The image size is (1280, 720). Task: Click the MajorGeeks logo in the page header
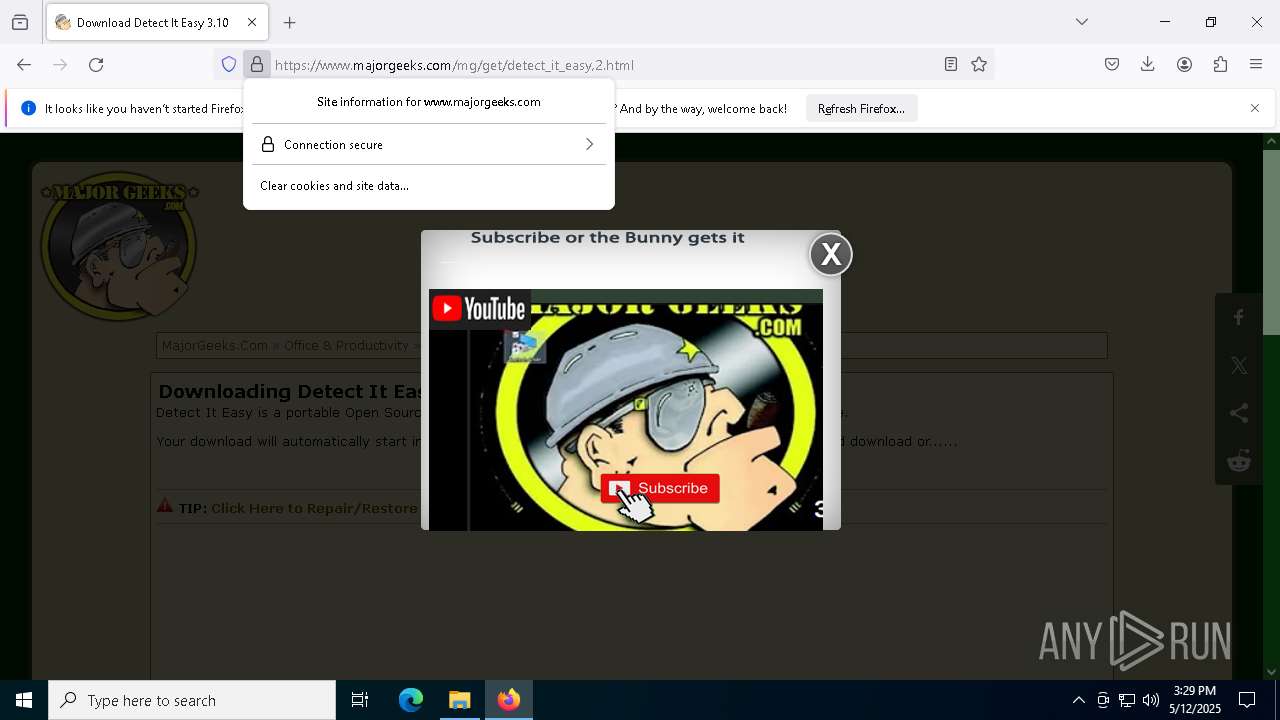(119, 248)
